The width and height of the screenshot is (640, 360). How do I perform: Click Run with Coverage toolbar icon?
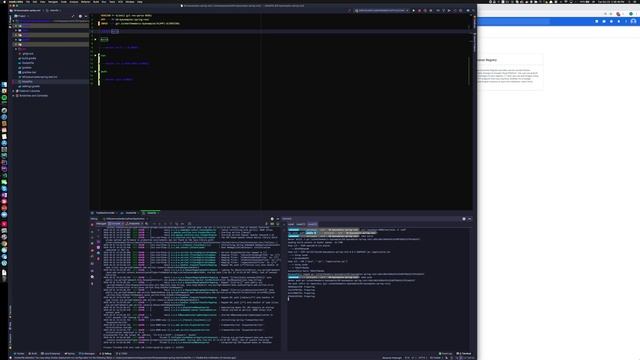[425, 10]
